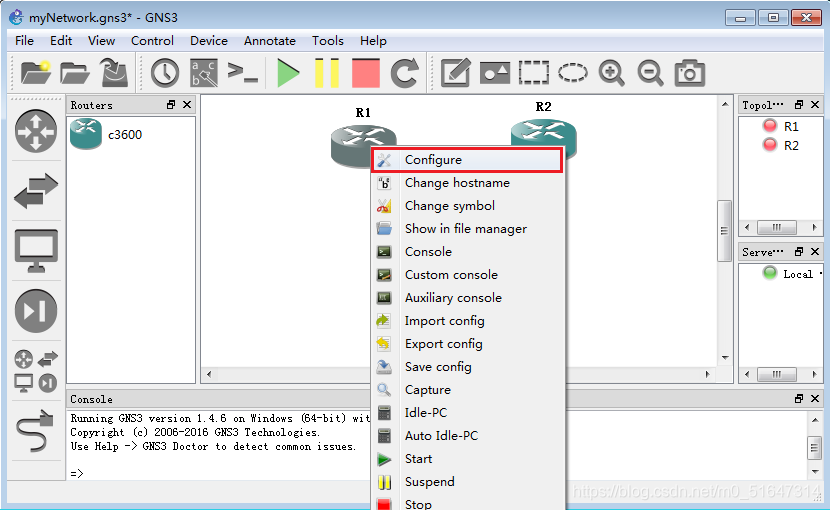This screenshot has width=830, height=510.
Task: Click the Zoom in magnifier
Action: coord(611,73)
